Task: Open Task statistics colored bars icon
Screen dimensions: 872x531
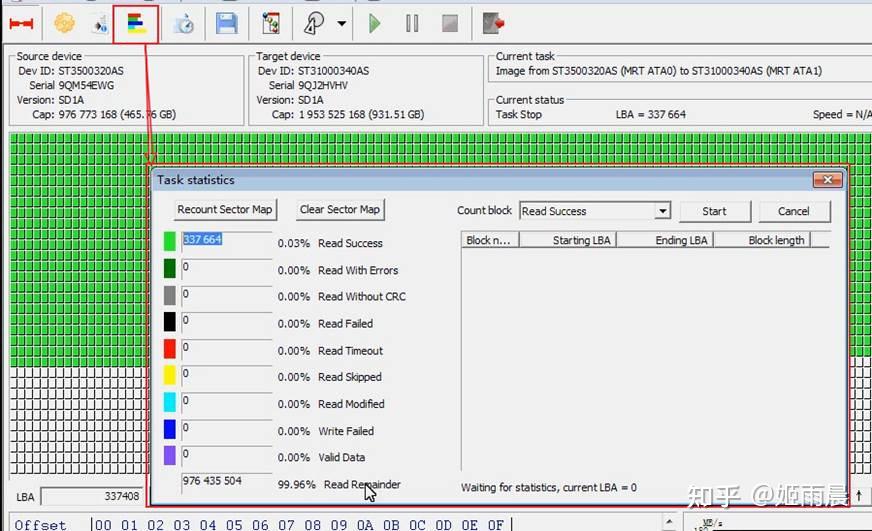Action: pos(136,24)
